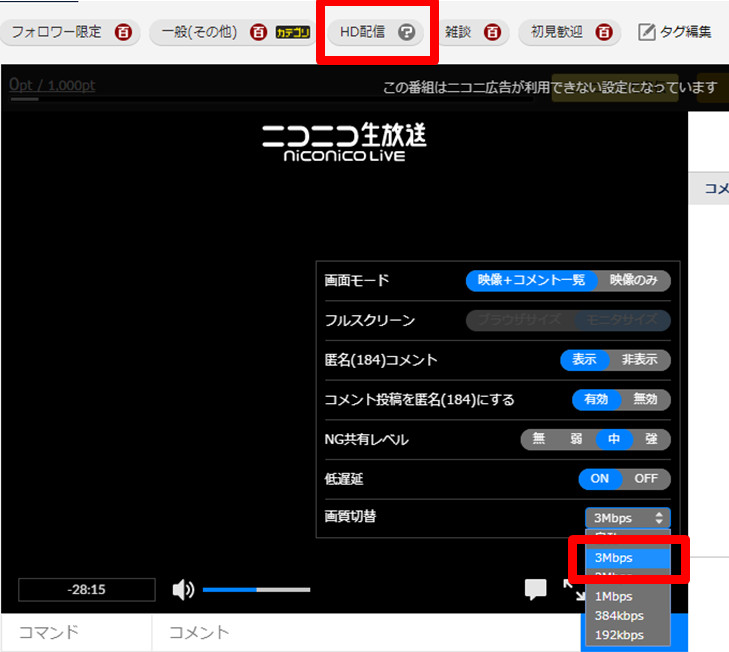Click the -28:15 time display box

point(86,590)
